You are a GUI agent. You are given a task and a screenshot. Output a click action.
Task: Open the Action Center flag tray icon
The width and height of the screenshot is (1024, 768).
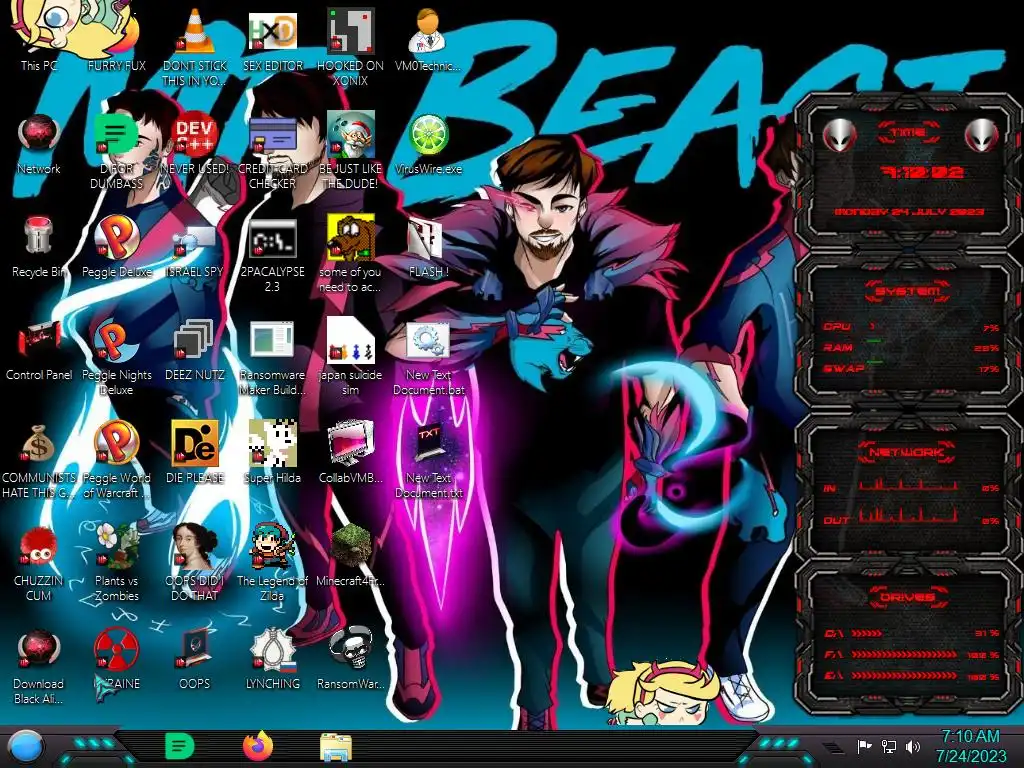[x=864, y=746]
